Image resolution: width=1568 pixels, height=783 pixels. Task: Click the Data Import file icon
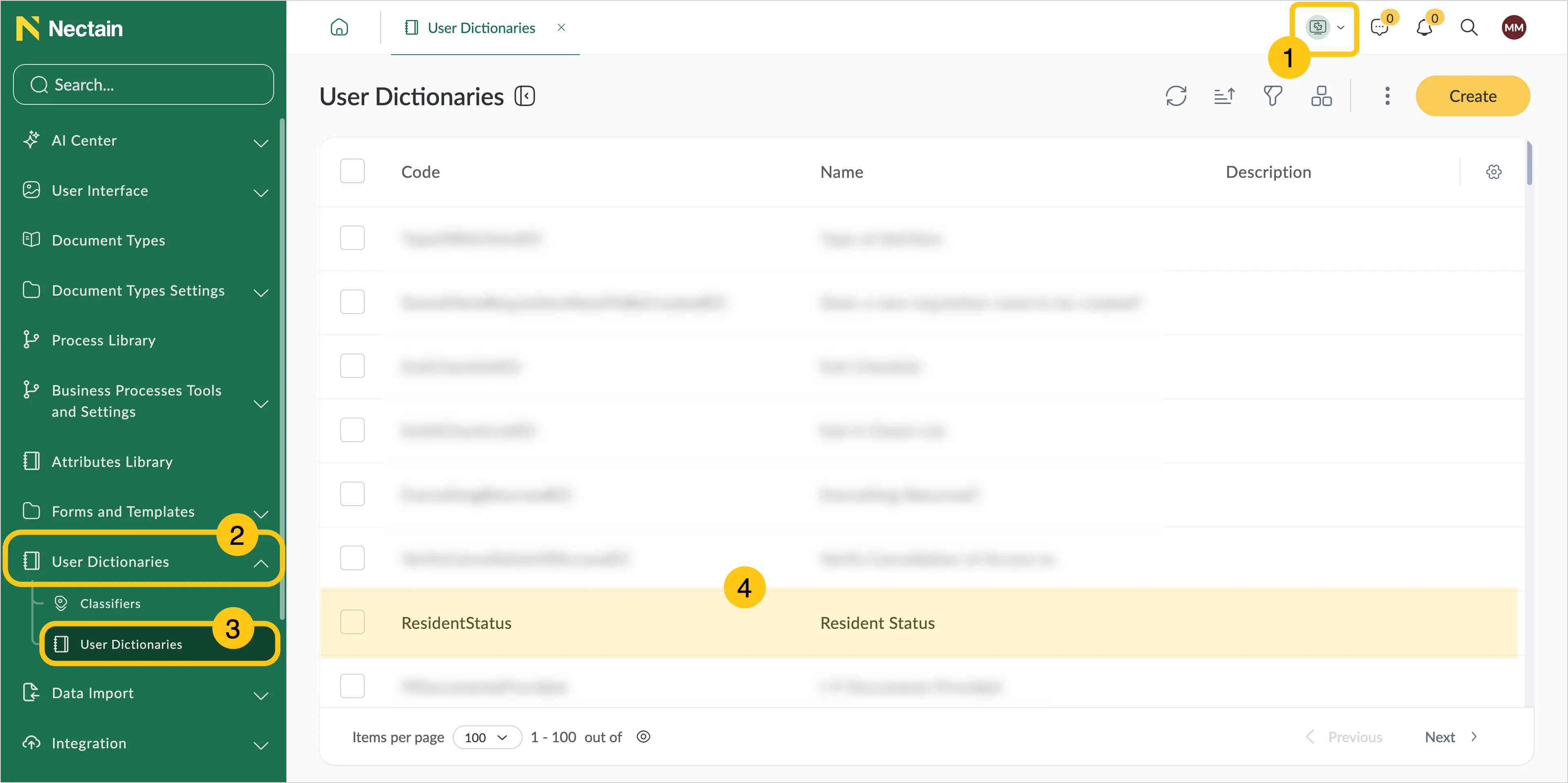tap(31, 692)
